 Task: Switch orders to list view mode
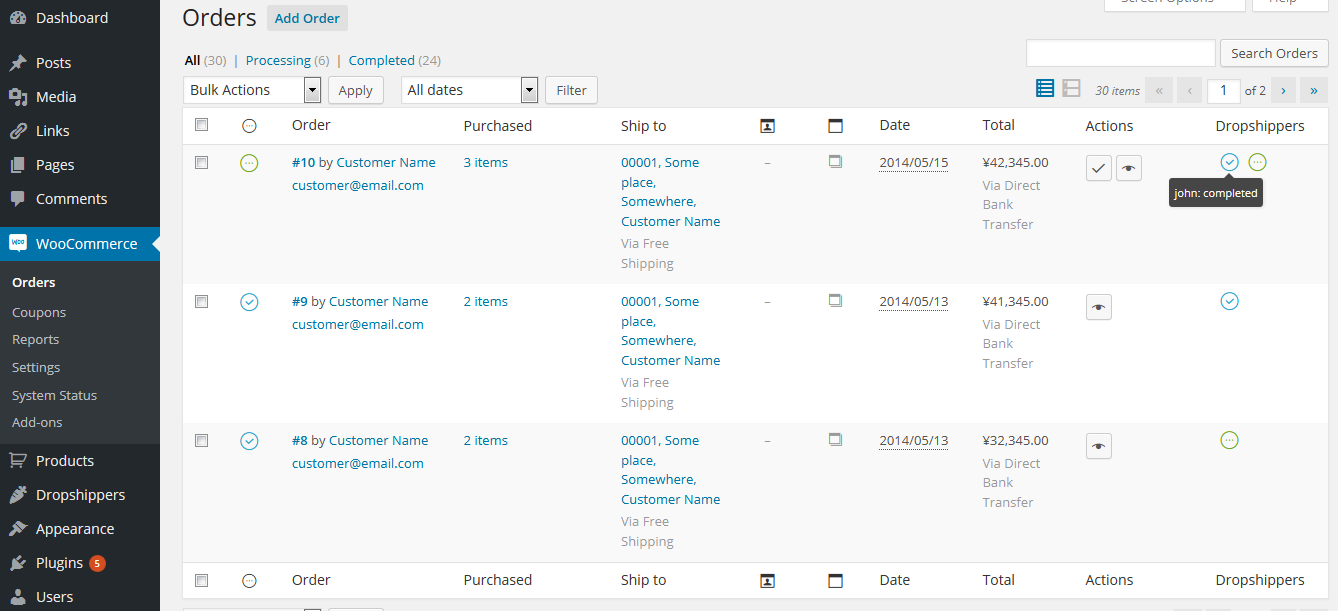pos(1044,88)
